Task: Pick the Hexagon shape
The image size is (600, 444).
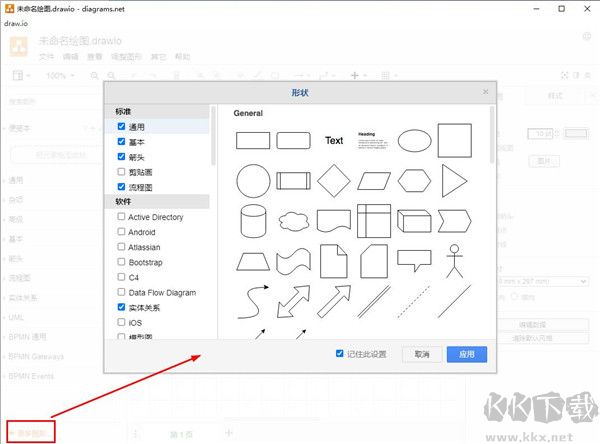Action: 414,181
